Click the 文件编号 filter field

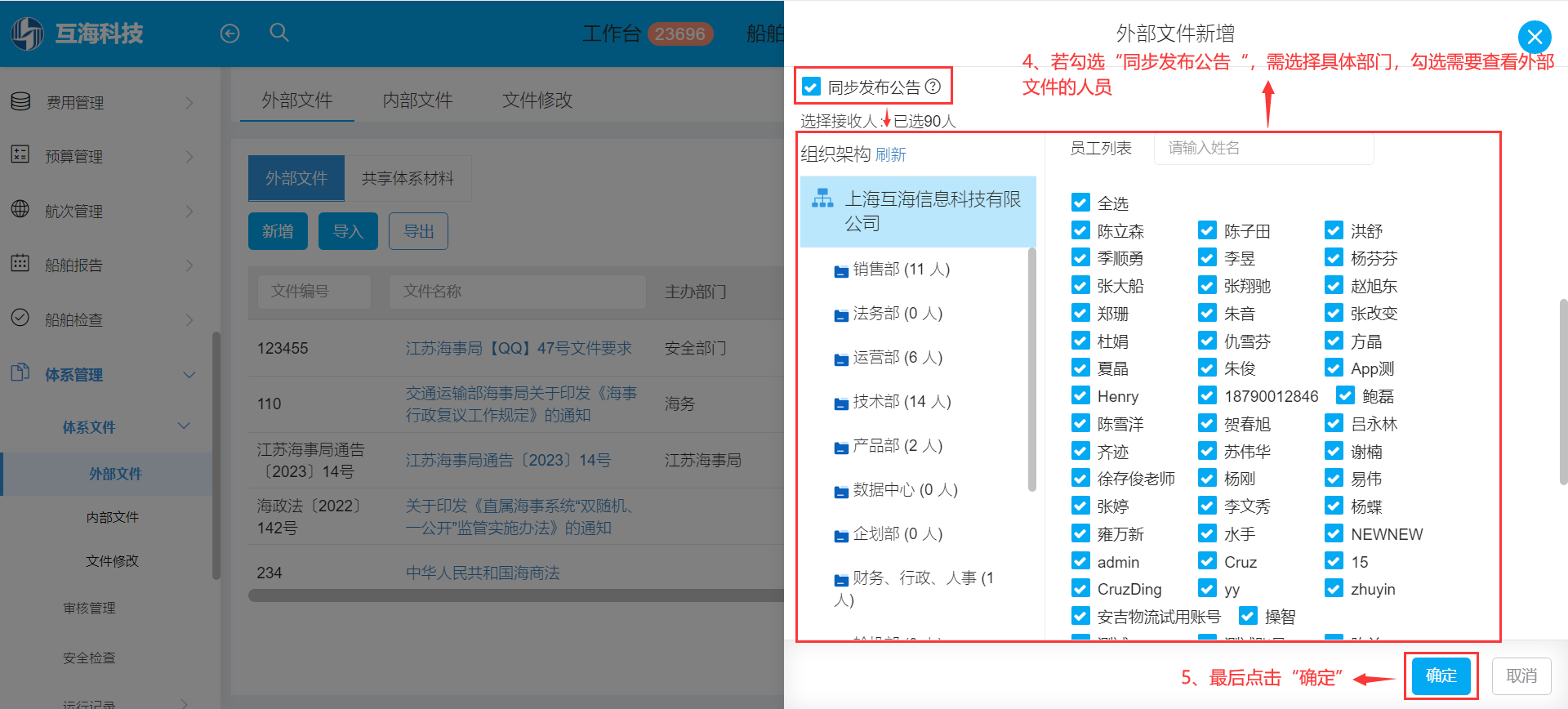pos(314,292)
